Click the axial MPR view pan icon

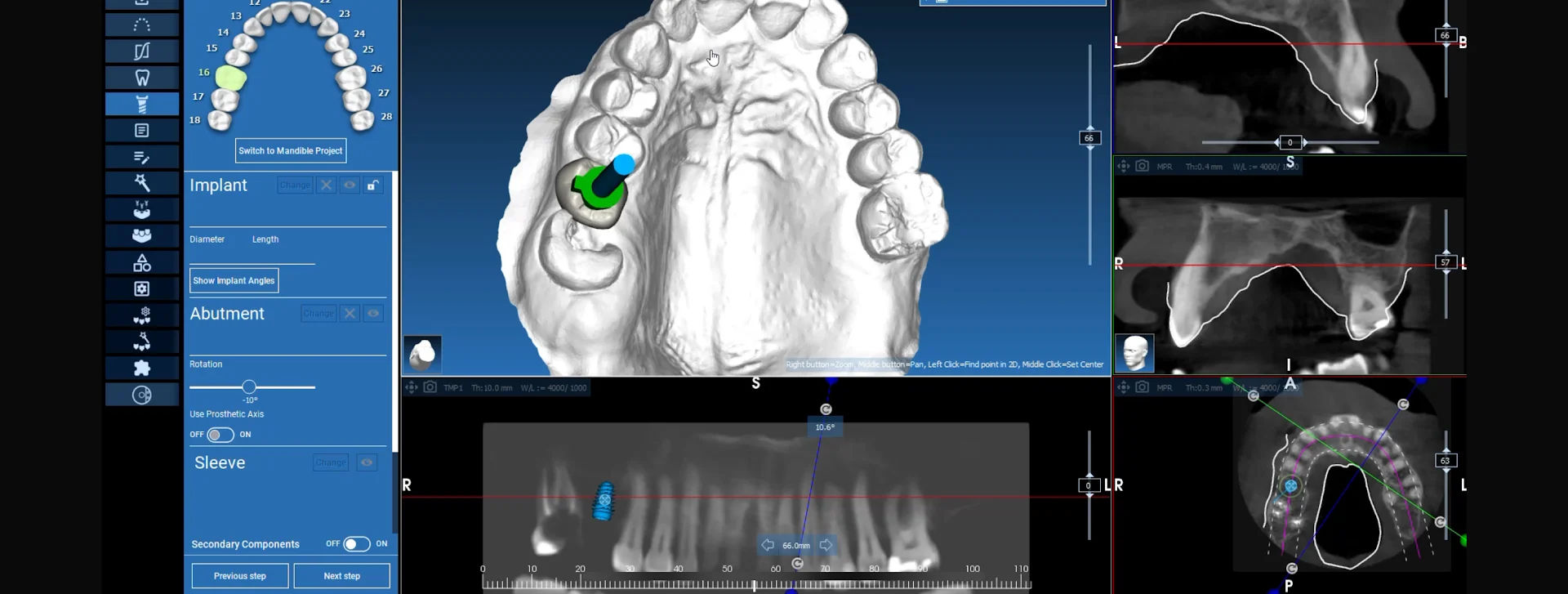pyautogui.click(x=1124, y=387)
